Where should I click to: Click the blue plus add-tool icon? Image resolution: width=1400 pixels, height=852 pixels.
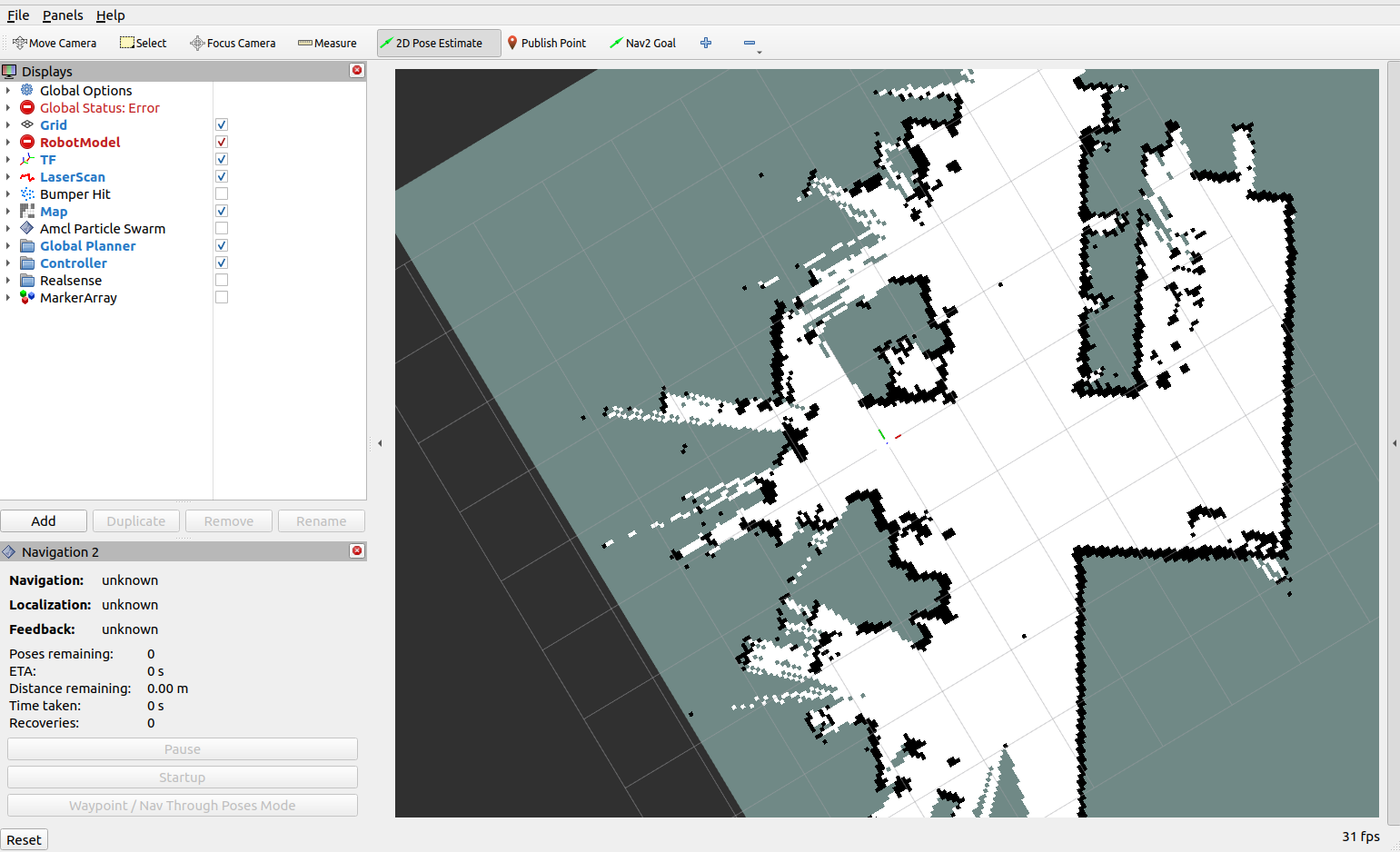click(706, 43)
